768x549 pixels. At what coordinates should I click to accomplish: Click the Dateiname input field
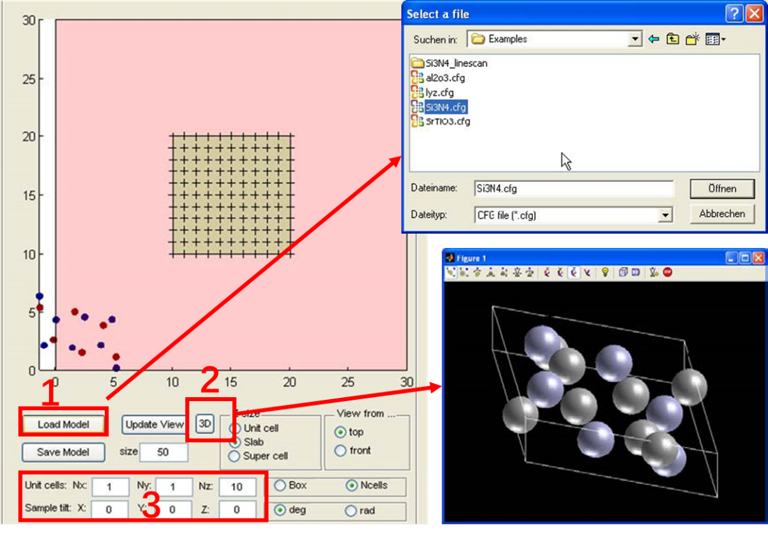[x=574, y=189]
